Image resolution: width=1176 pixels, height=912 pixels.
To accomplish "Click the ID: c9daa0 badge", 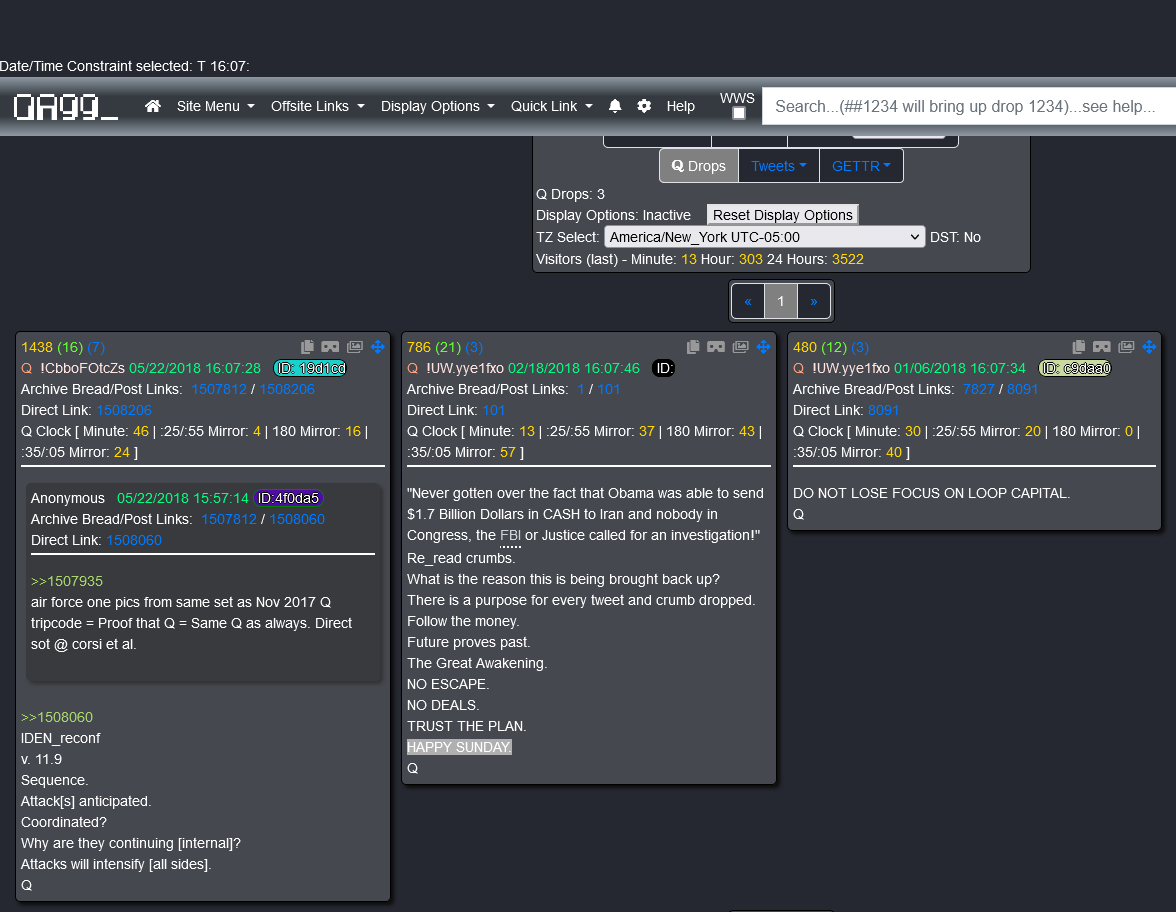I will point(1075,368).
